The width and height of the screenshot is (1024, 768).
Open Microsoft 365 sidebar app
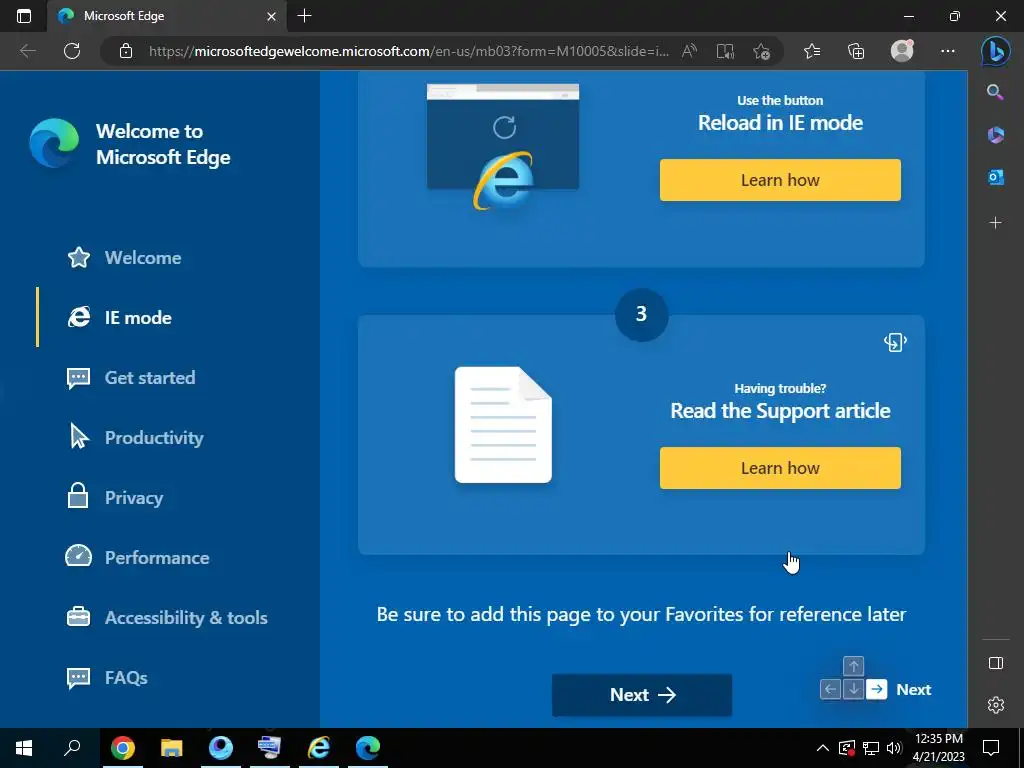click(995, 135)
